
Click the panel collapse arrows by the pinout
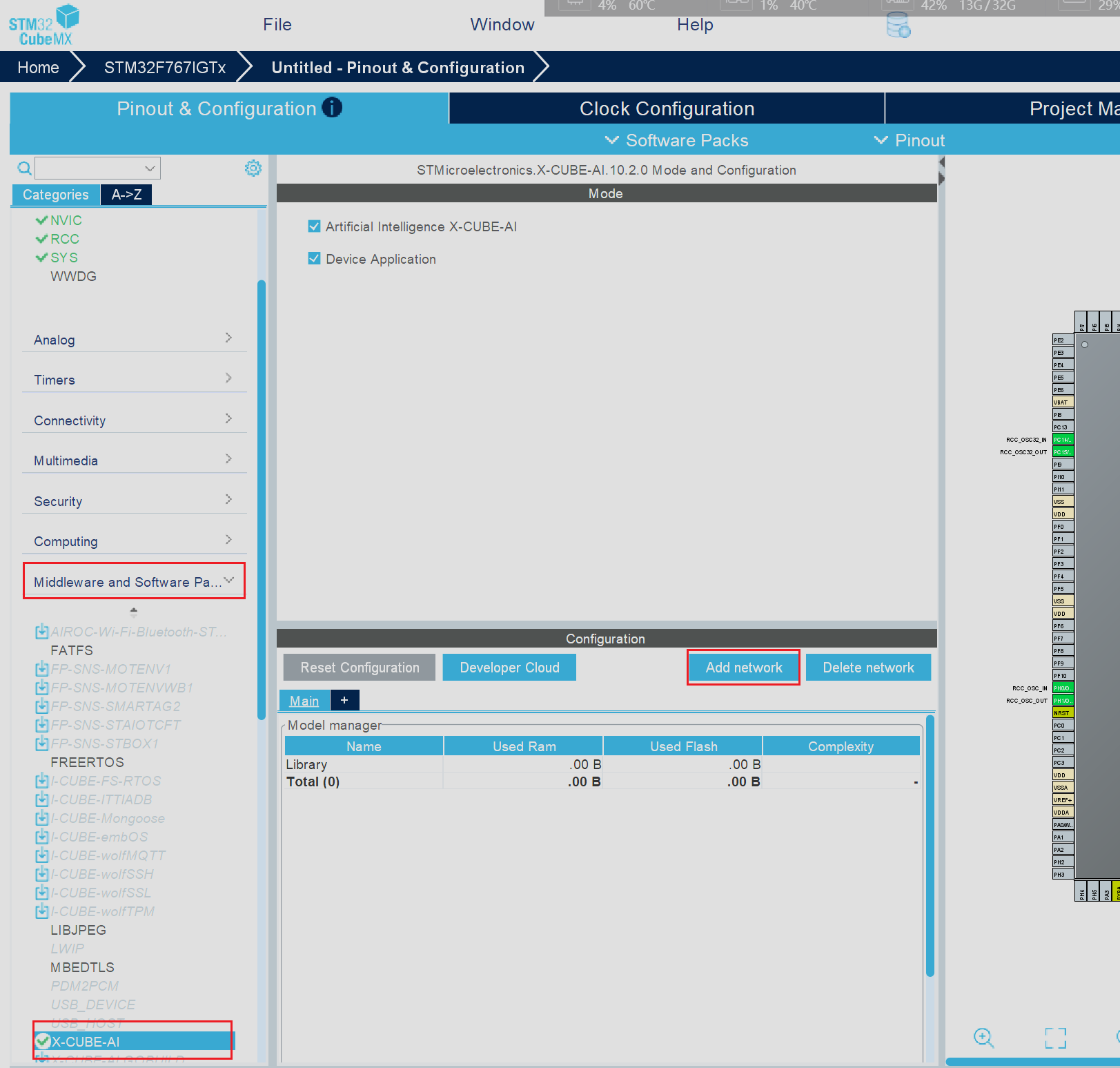point(941,171)
